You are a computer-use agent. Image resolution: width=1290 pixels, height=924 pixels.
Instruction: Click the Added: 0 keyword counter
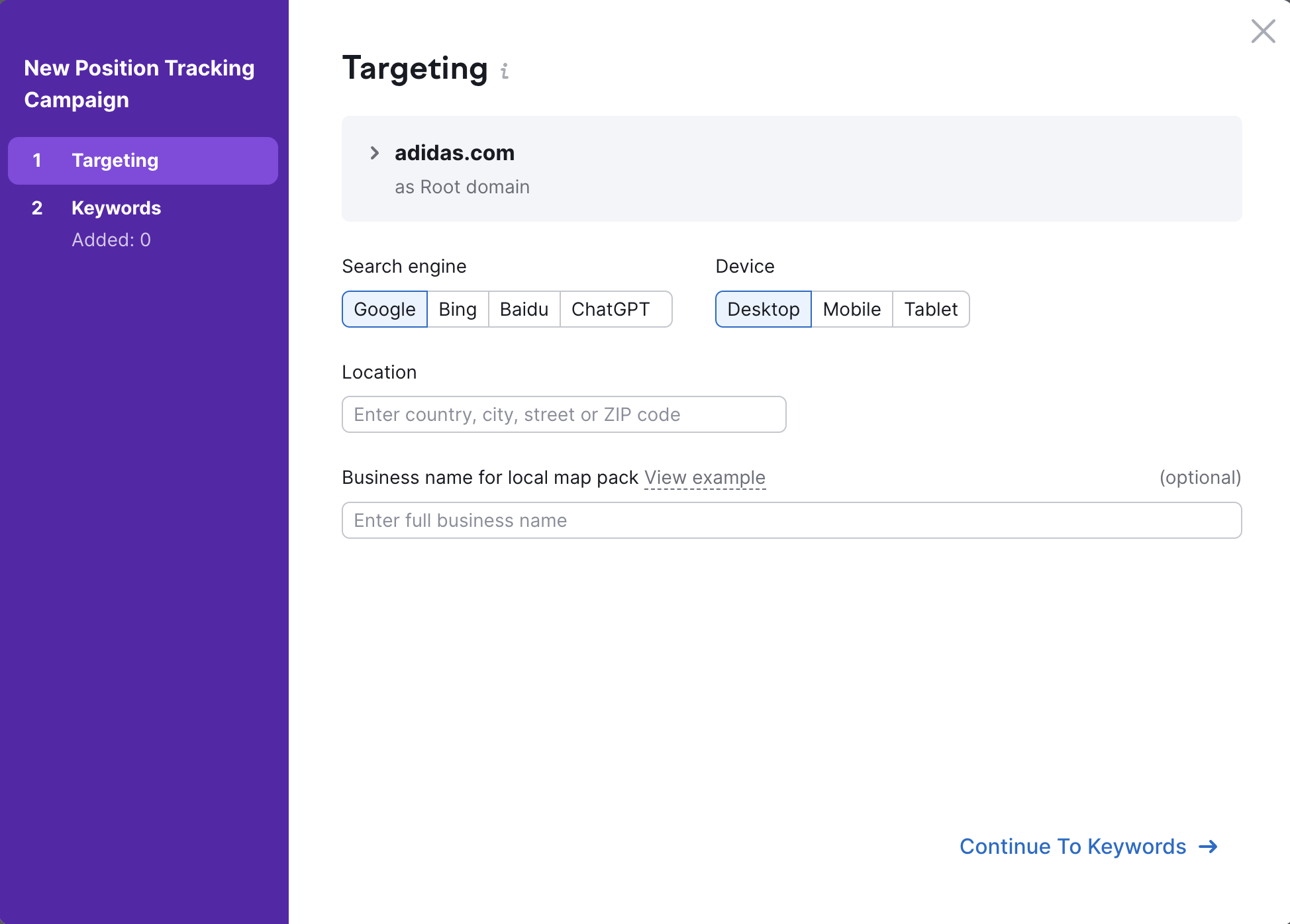click(x=111, y=240)
